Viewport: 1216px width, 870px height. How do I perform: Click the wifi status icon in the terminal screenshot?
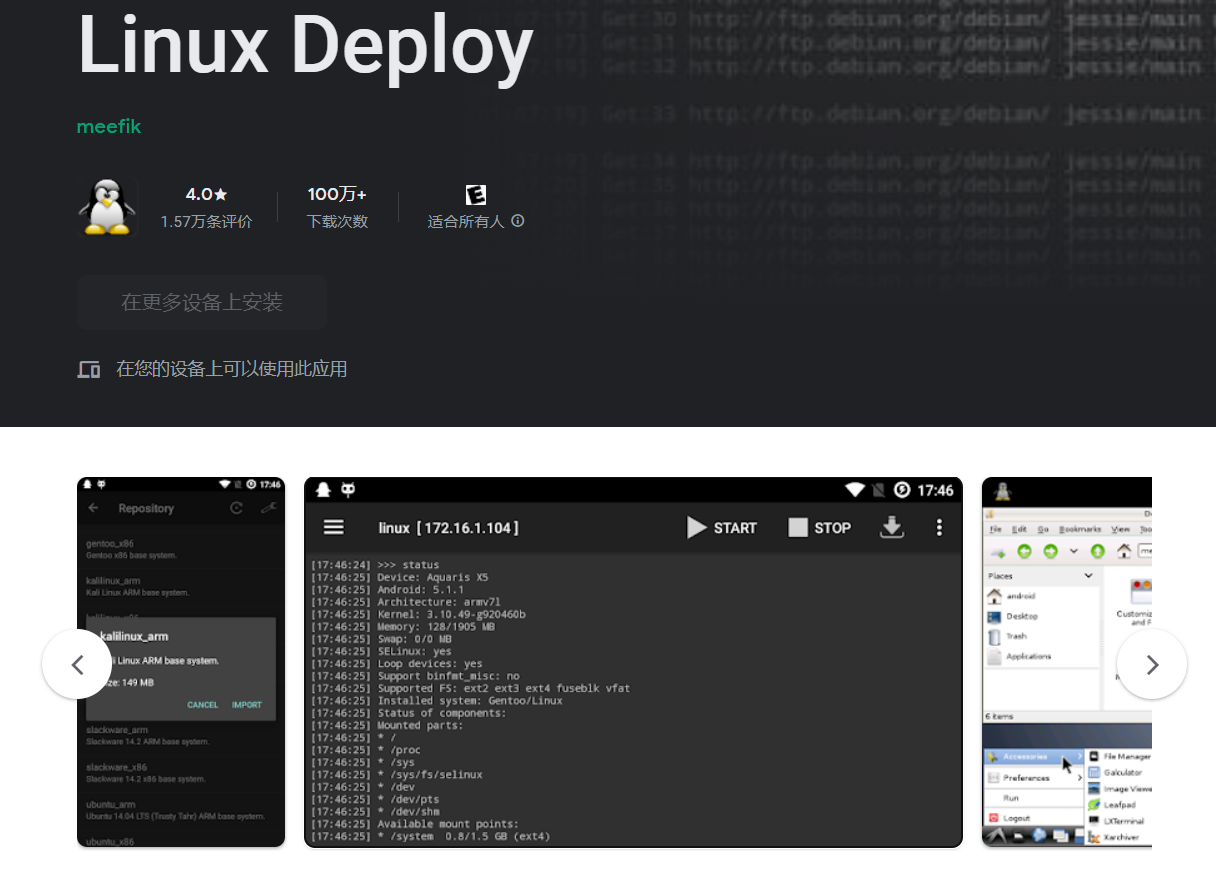(x=854, y=490)
